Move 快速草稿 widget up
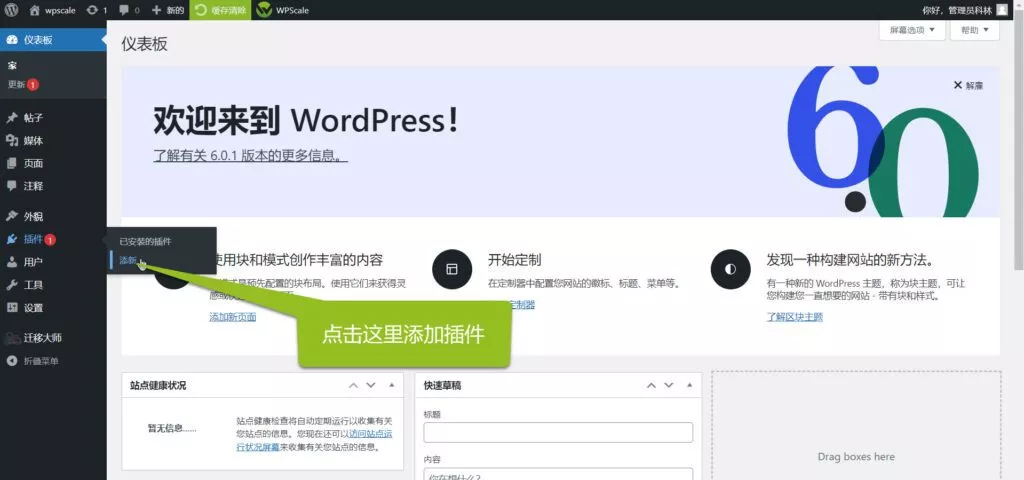 651,385
